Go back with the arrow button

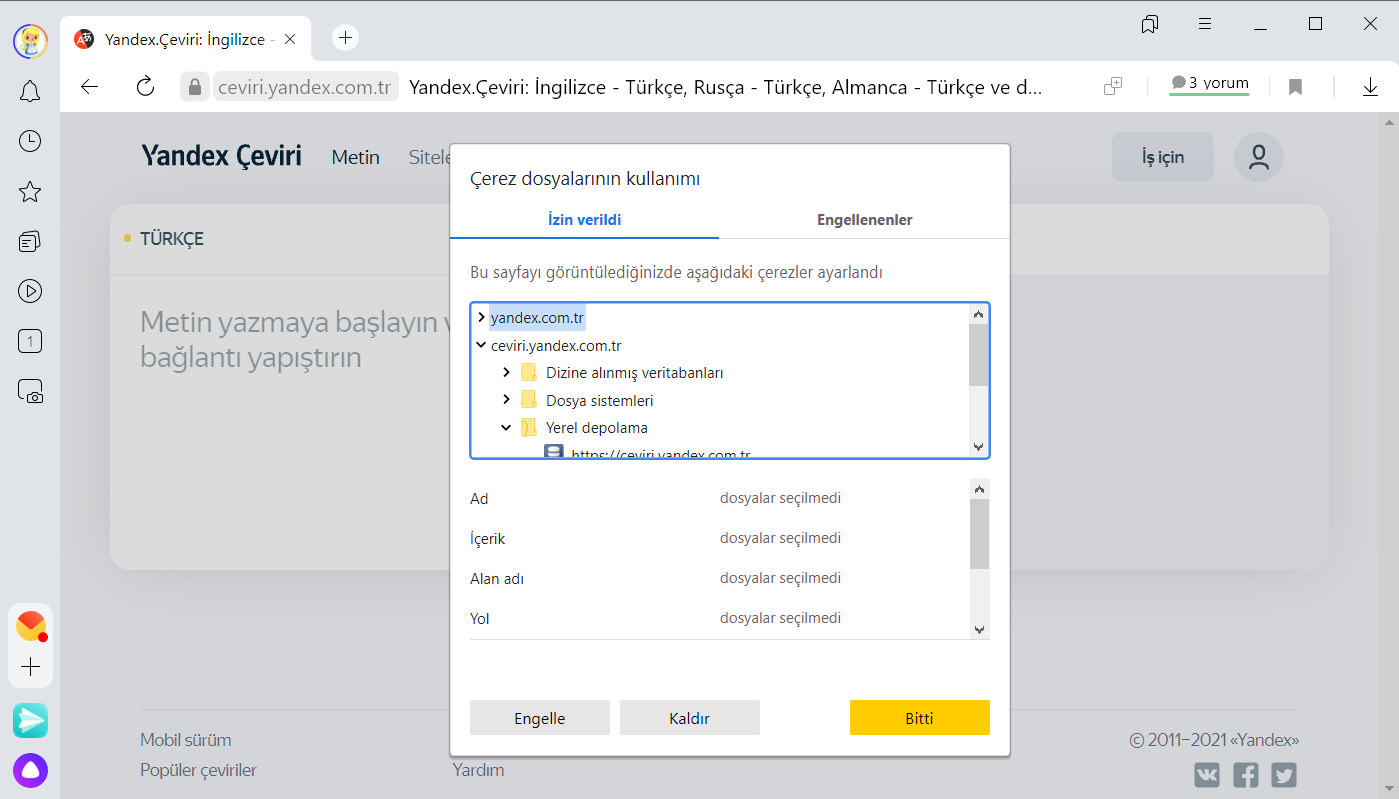pos(90,87)
